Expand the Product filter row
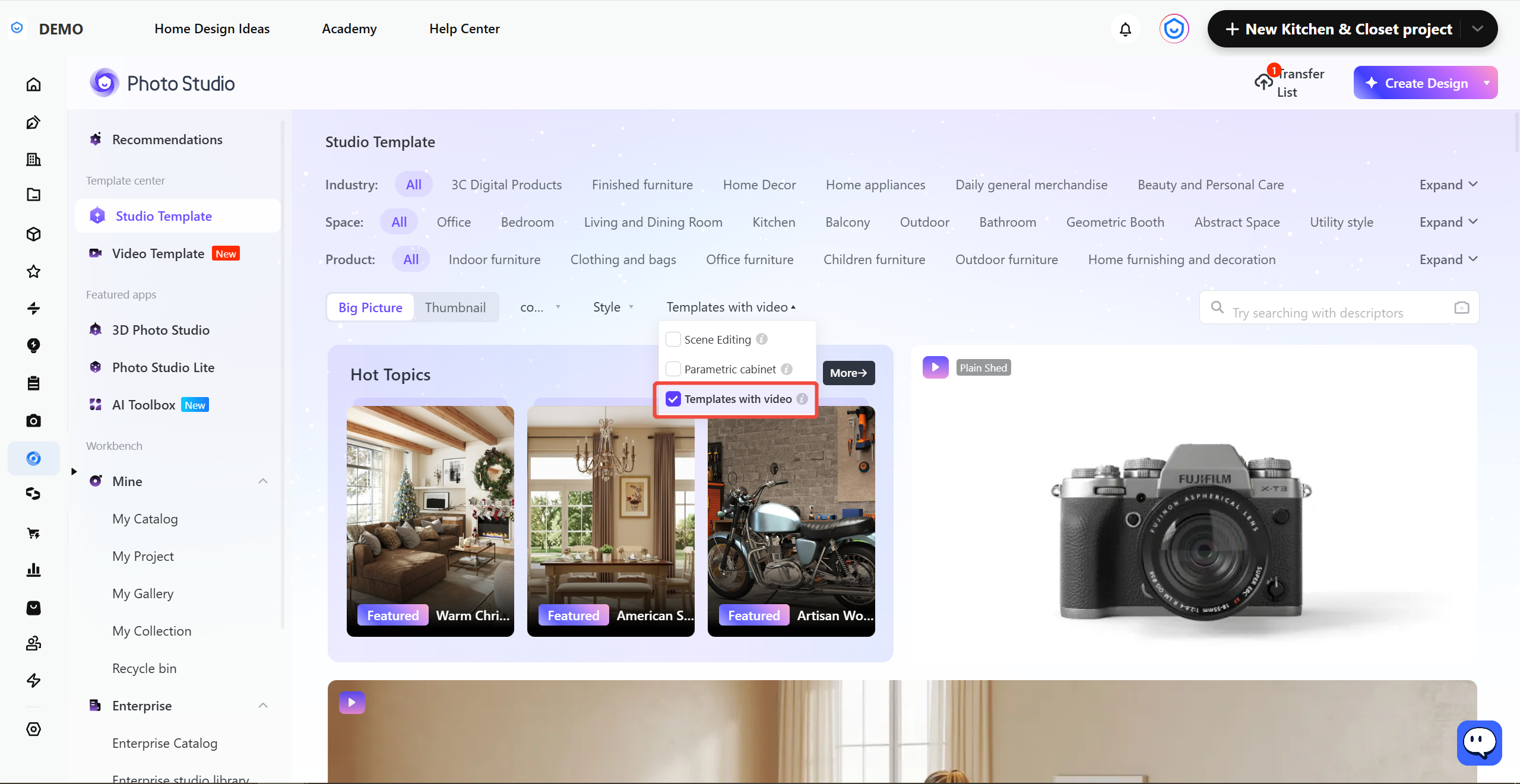The height and width of the screenshot is (784, 1520). coord(1448,259)
